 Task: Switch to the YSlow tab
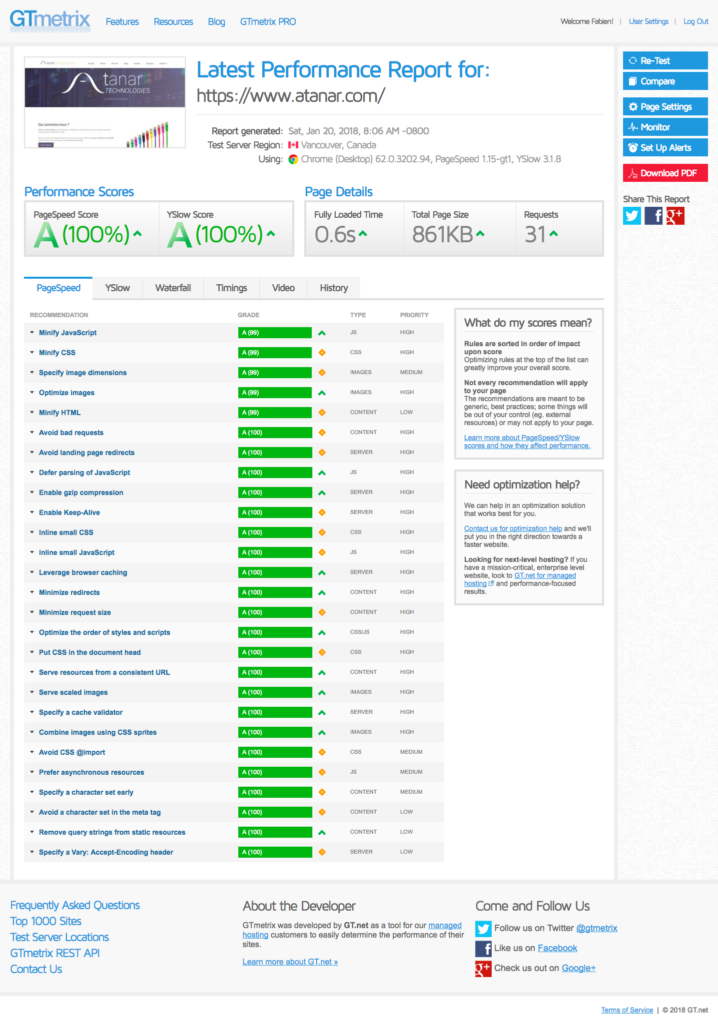pyautogui.click(x=118, y=288)
